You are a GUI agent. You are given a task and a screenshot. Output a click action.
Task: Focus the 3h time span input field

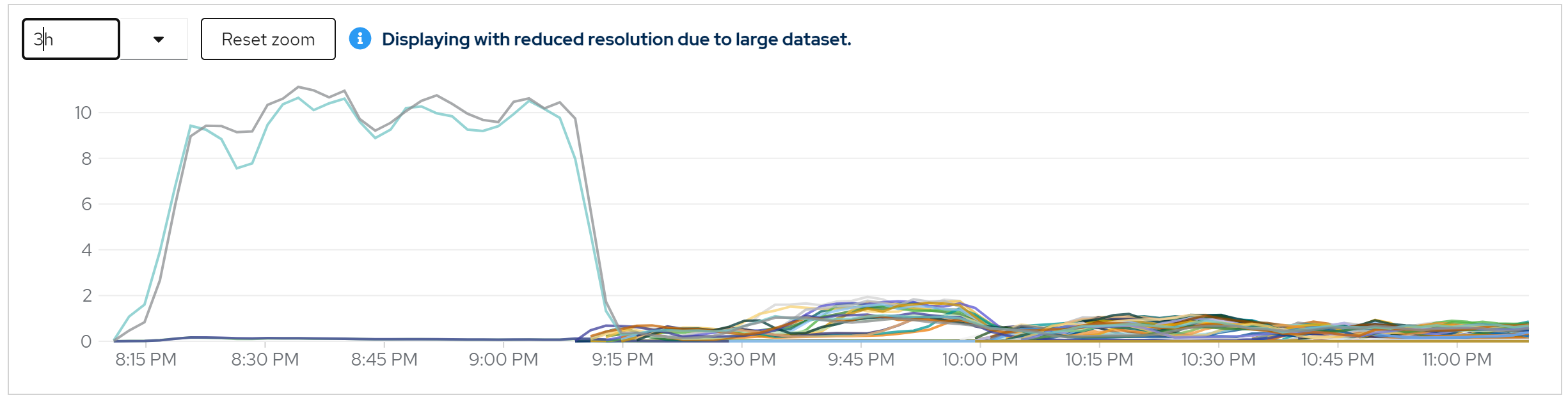(71, 40)
